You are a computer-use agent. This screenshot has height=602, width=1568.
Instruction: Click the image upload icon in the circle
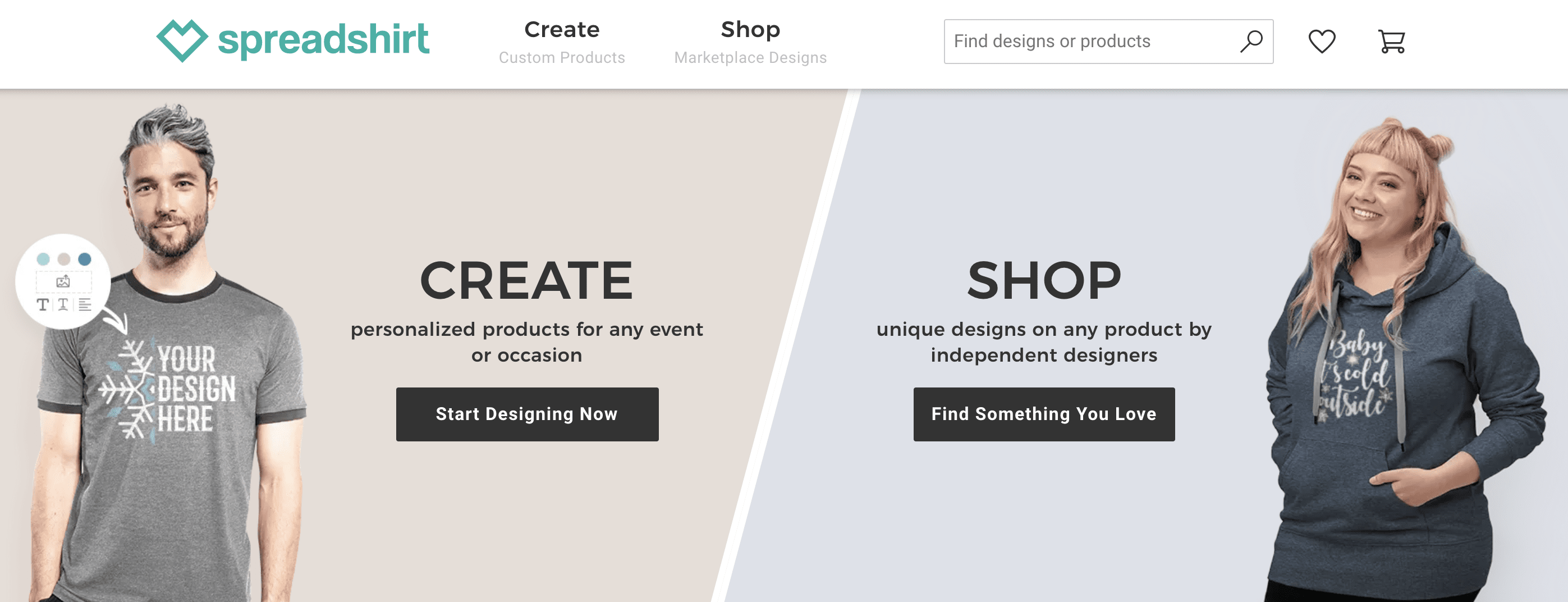tap(63, 281)
